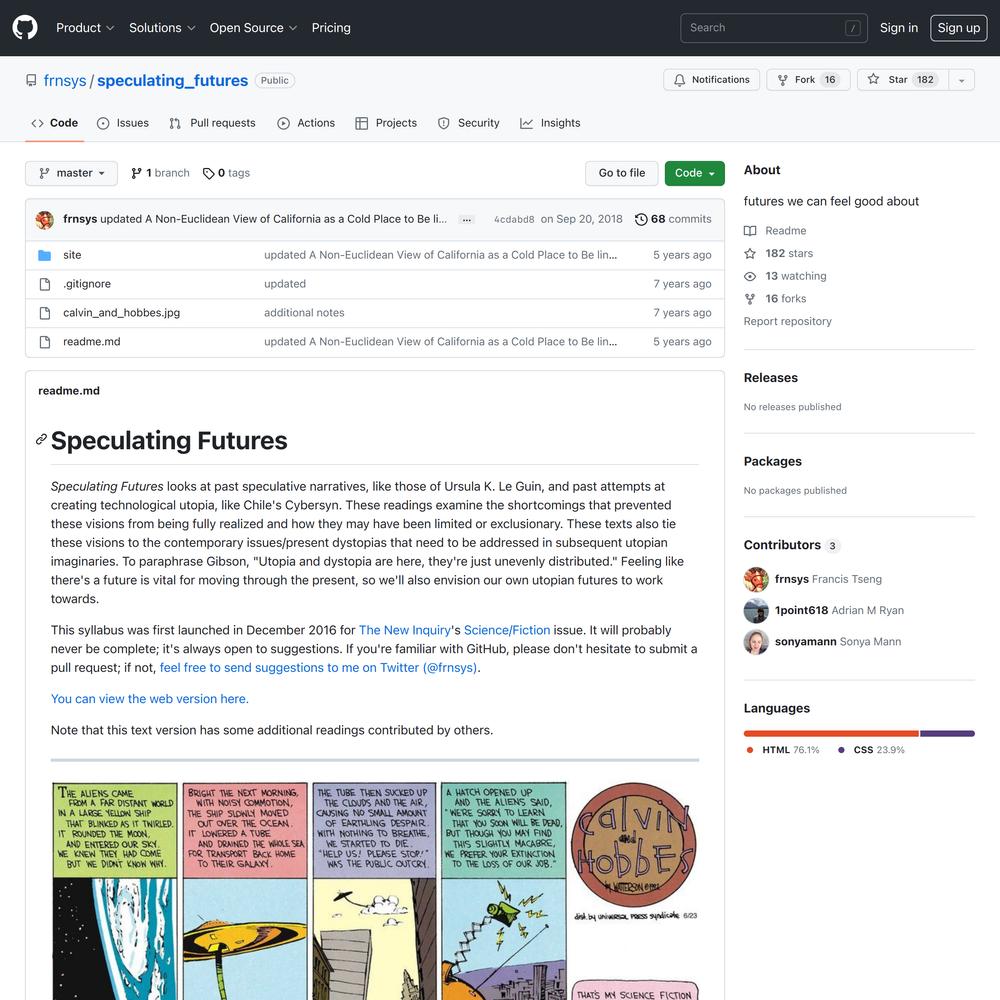This screenshot has height=1000, width=1000.
Task: Open commit hash 4cdabd8
Action: pyautogui.click(x=514, y=219)
